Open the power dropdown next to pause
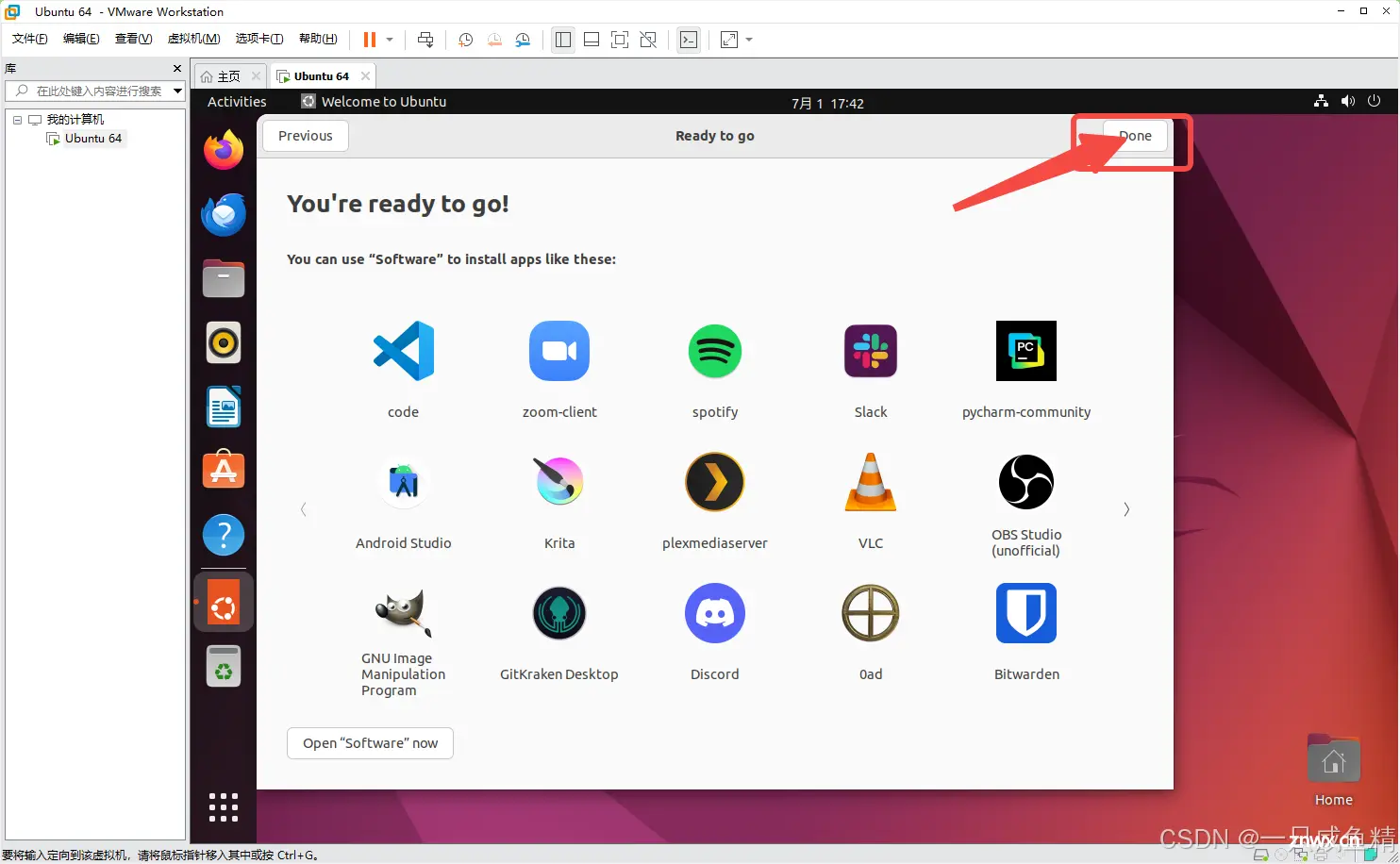The image size is (1400, 864). click(390, 40)
